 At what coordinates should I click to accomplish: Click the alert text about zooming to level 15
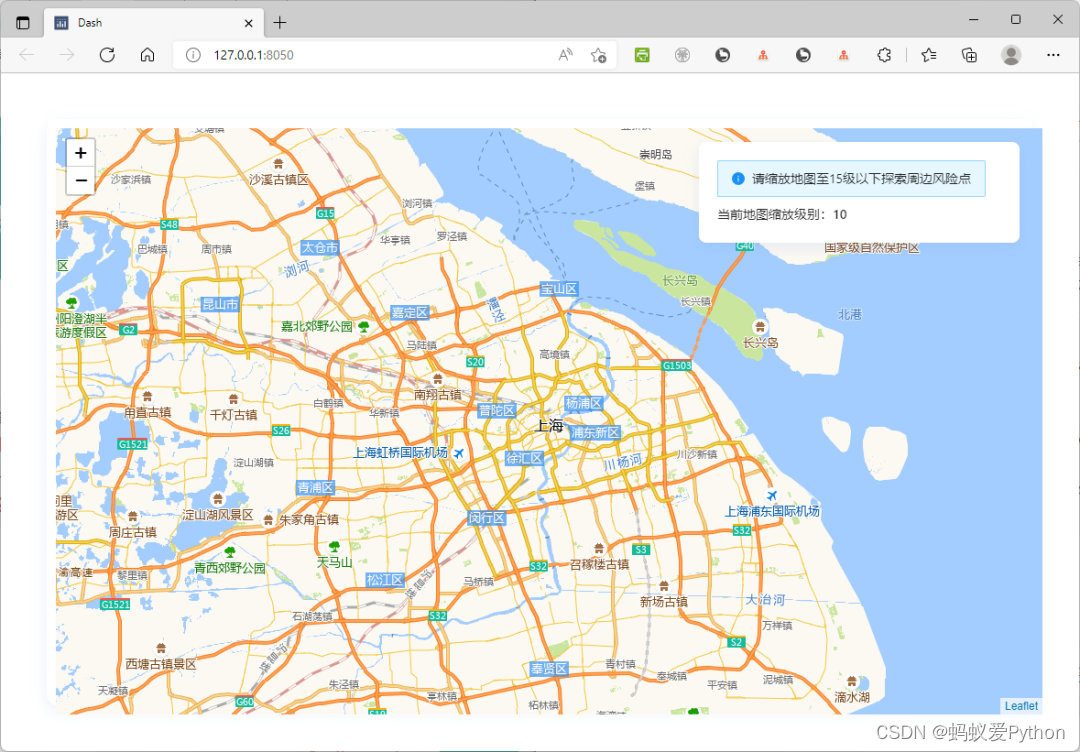click(862, 178)
